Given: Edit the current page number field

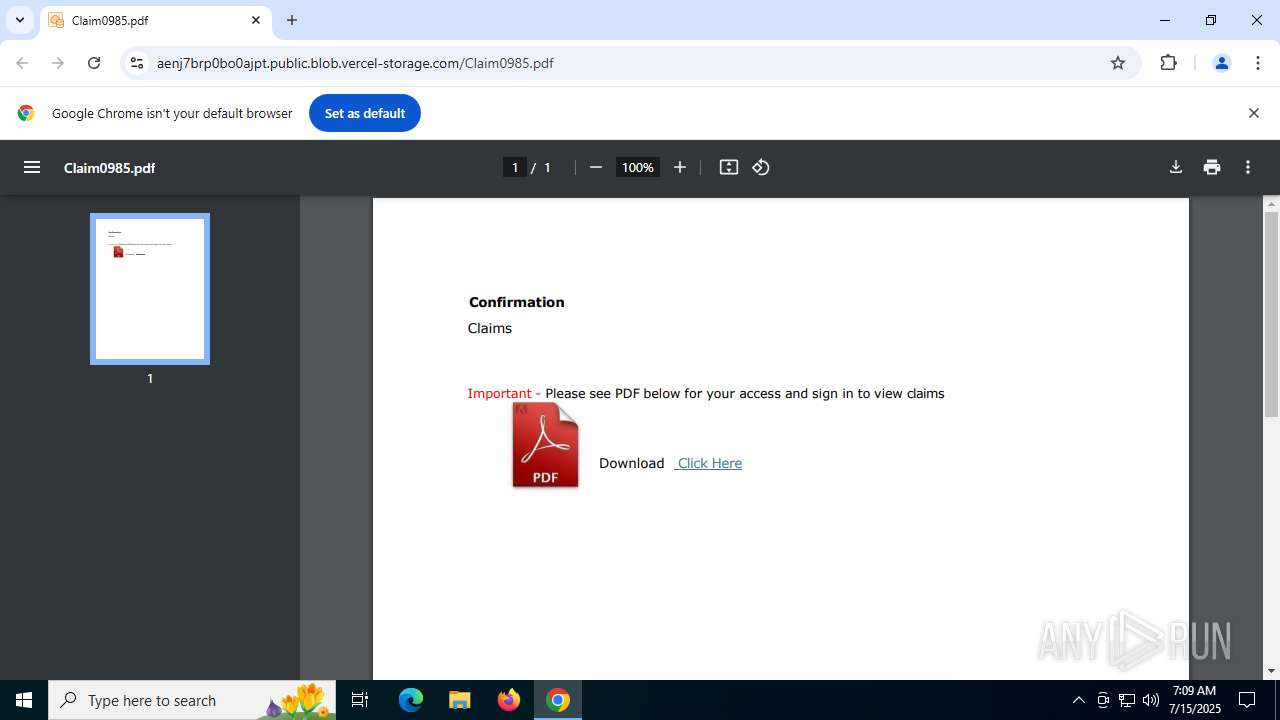Looking at the screenshot, I should 515,167.
